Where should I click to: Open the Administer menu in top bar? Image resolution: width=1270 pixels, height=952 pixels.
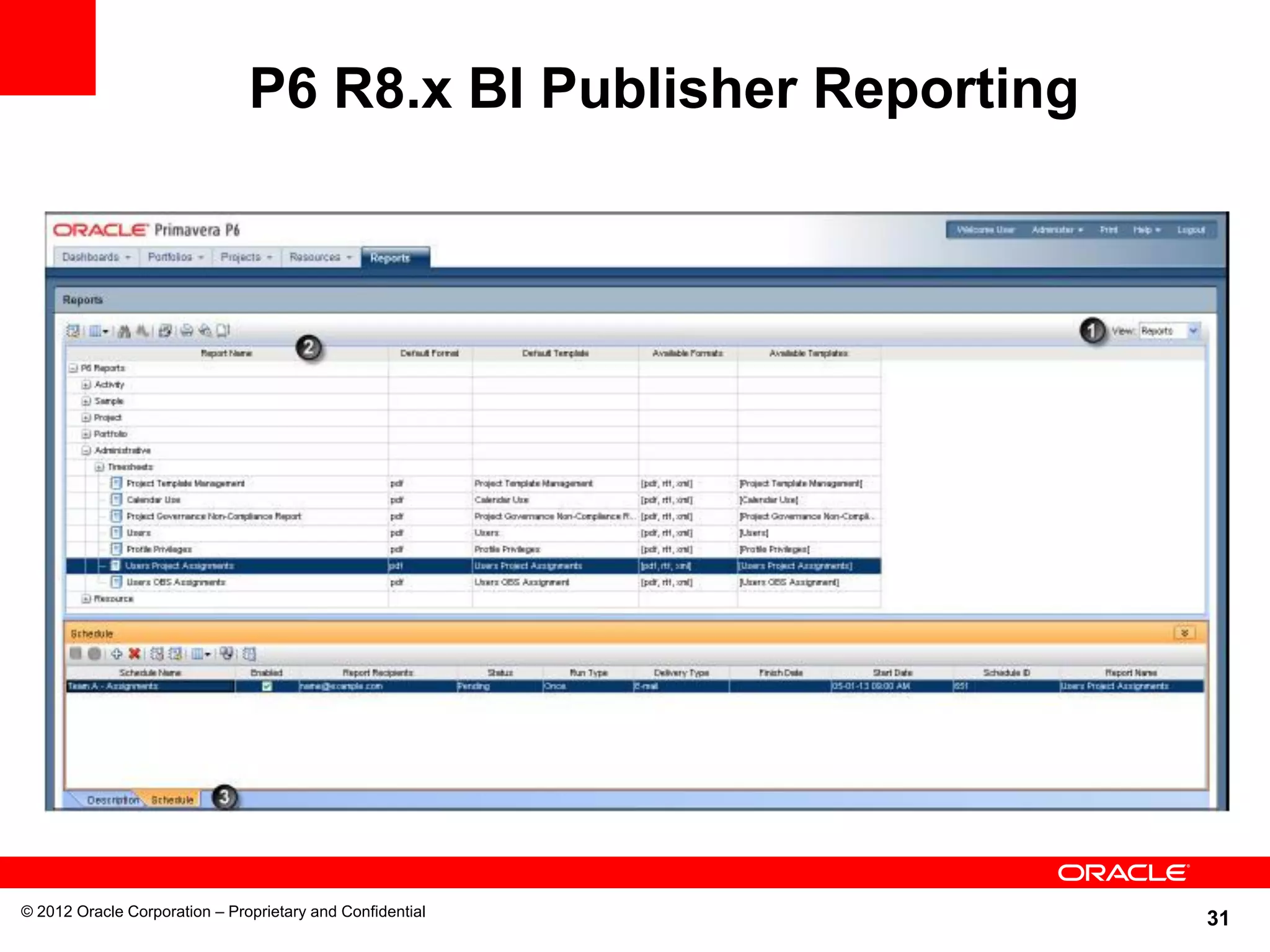click(1057, 230)
